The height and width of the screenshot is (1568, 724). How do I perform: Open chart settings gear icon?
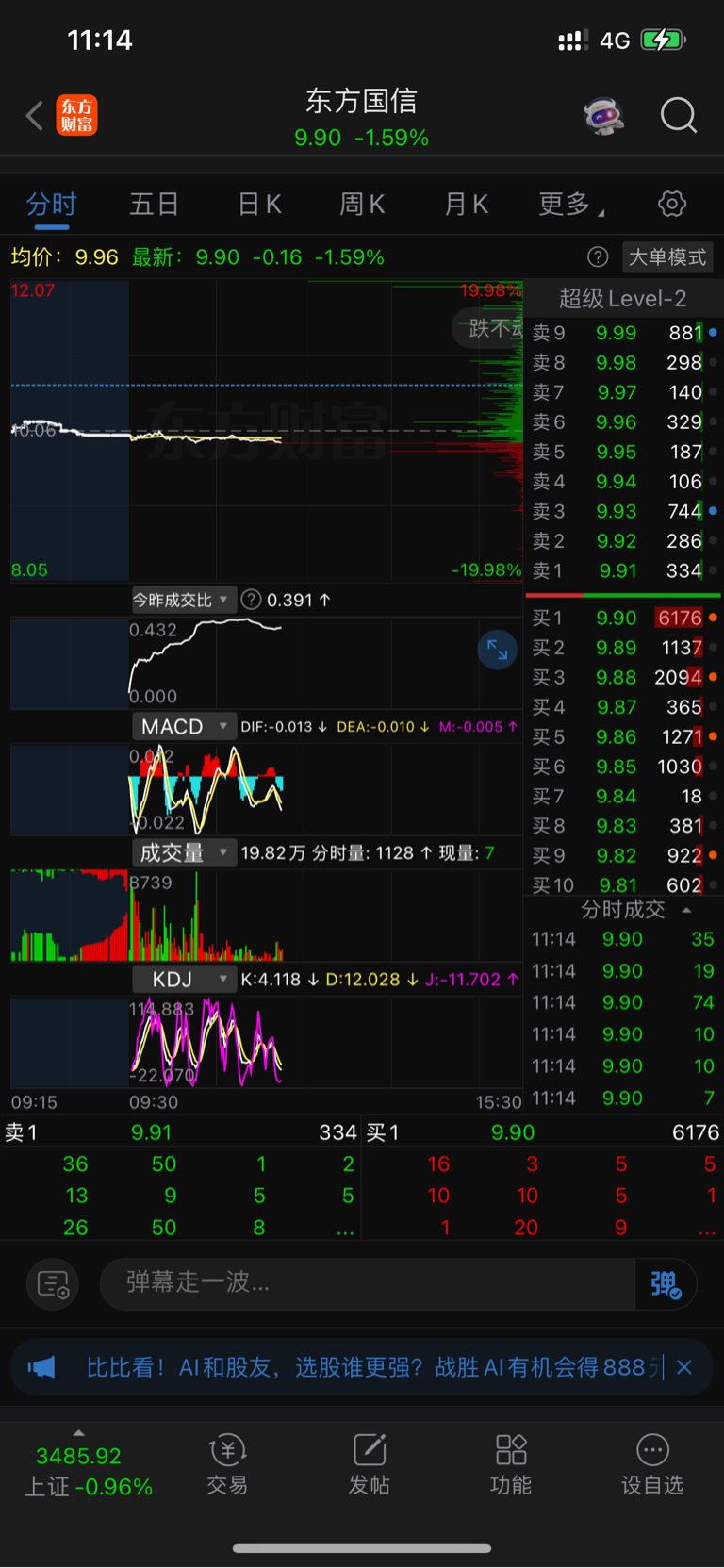coord(671,204)
